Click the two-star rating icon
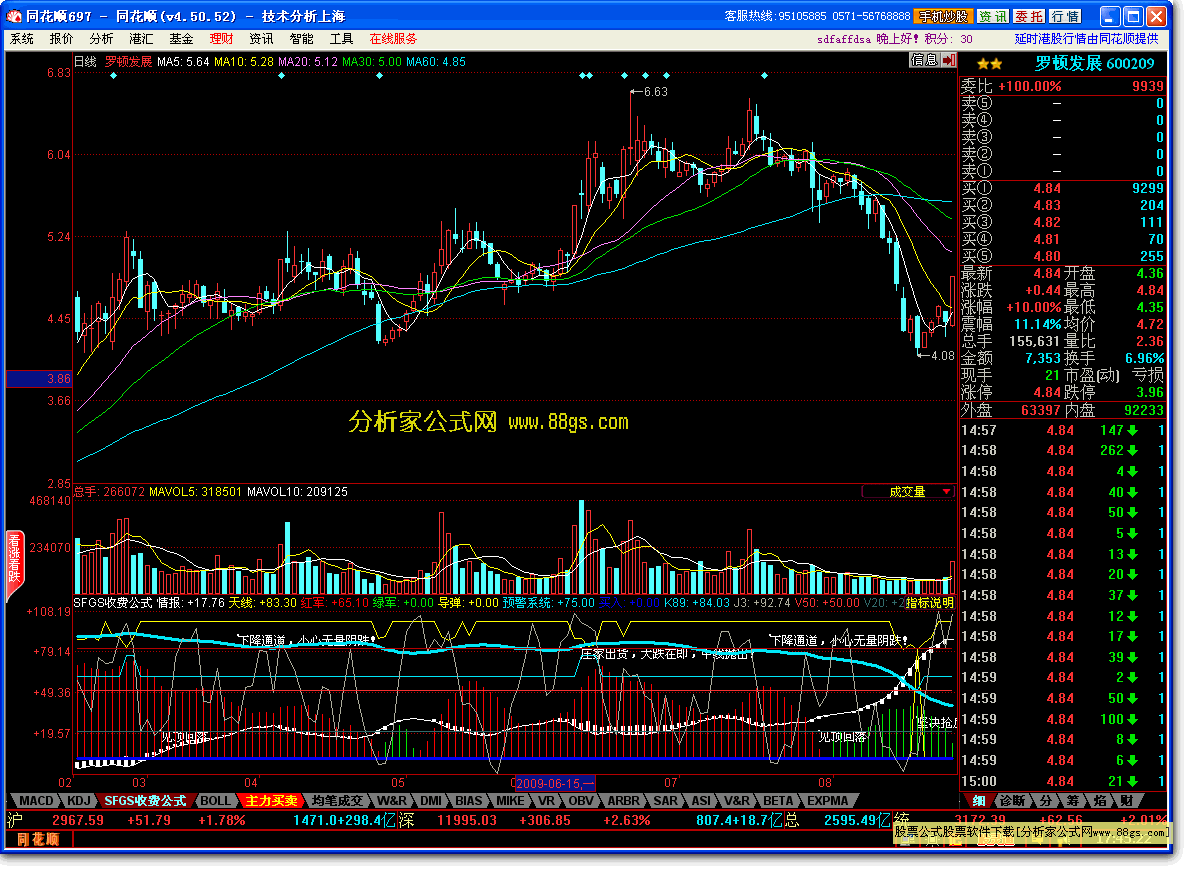The height and width of the screenshot is (869, 1188). coord(989,64)
